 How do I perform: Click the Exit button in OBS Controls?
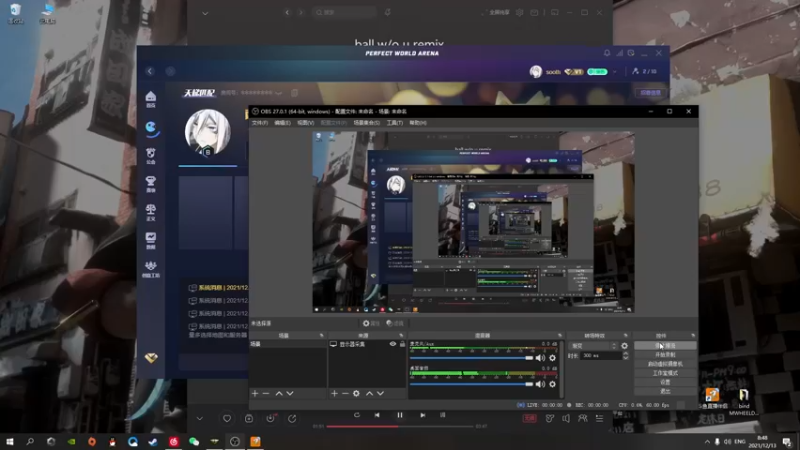click(x=665, y=391)
